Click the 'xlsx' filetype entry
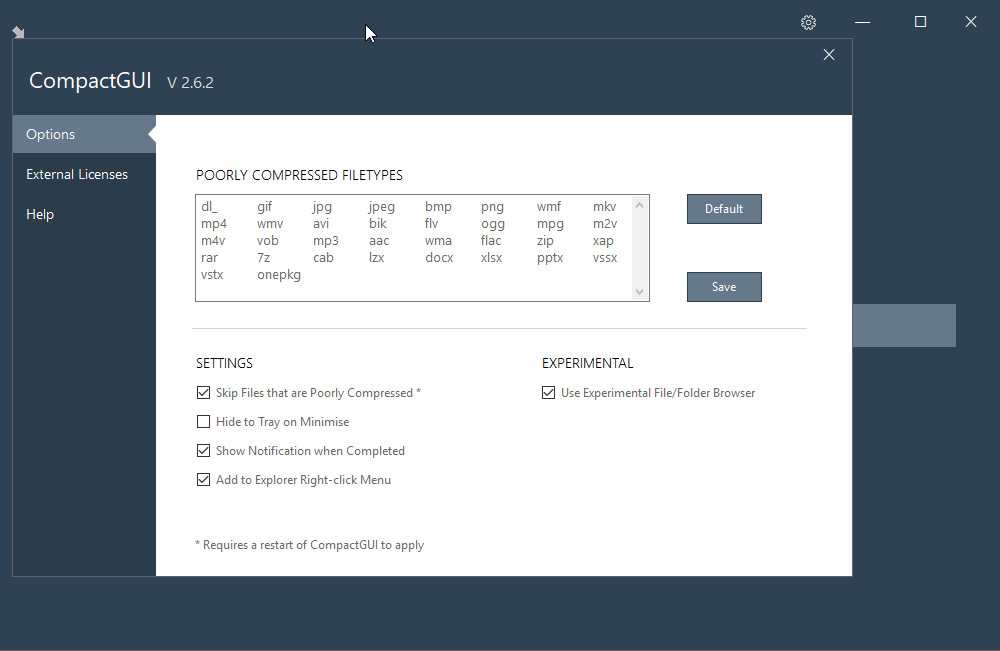 [x=492, y=258]
